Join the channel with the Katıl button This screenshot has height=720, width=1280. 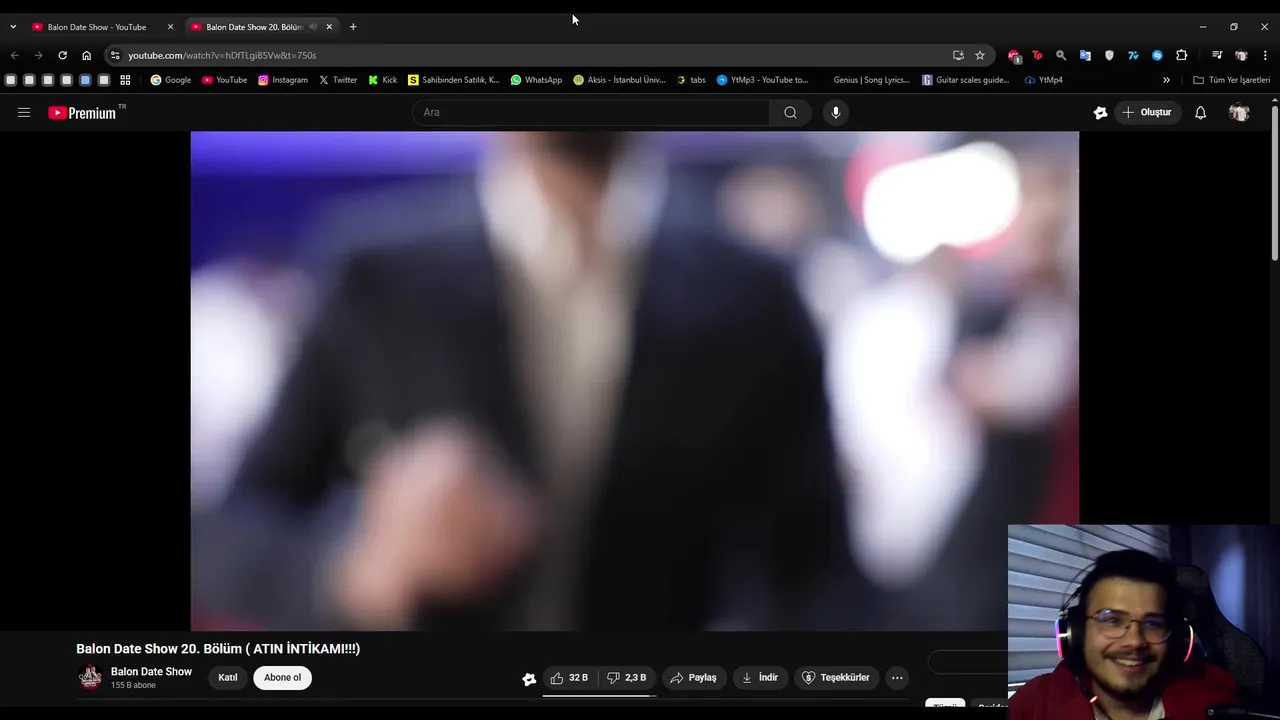228,678
